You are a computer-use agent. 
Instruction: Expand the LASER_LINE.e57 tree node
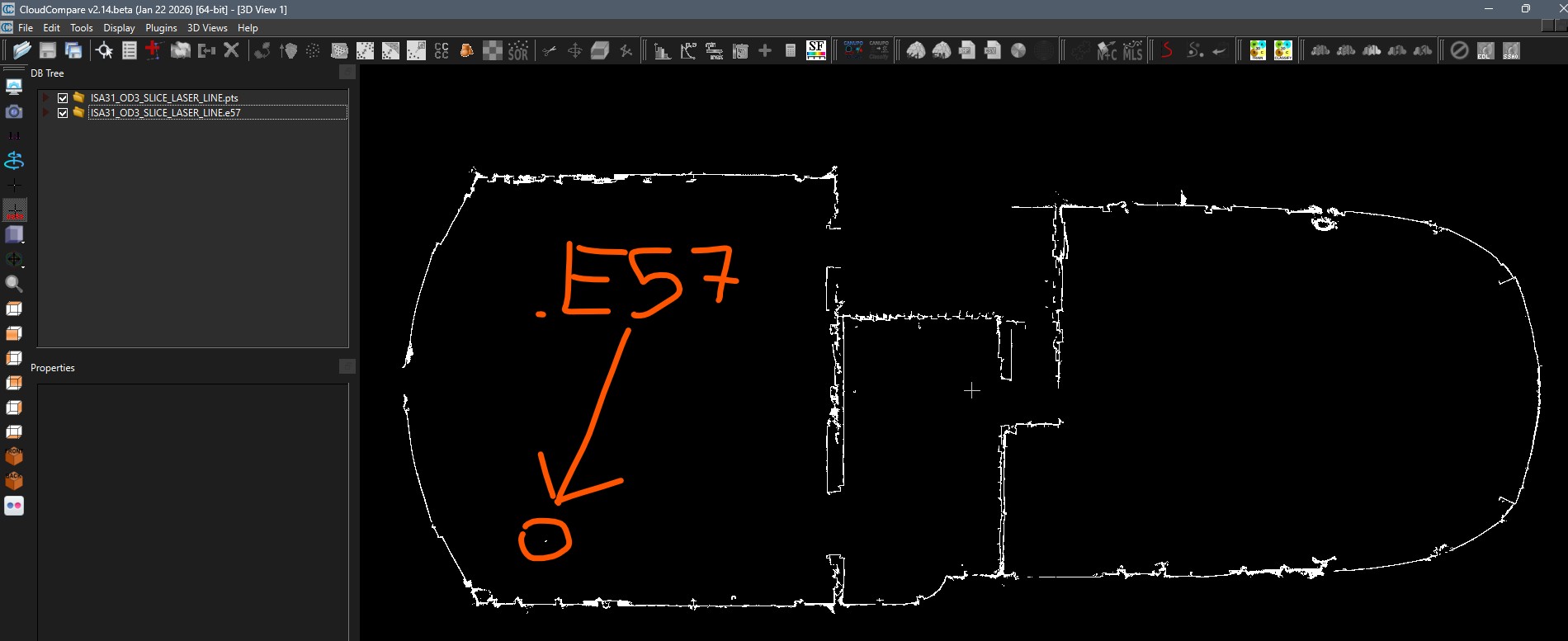tap(46, 113)
